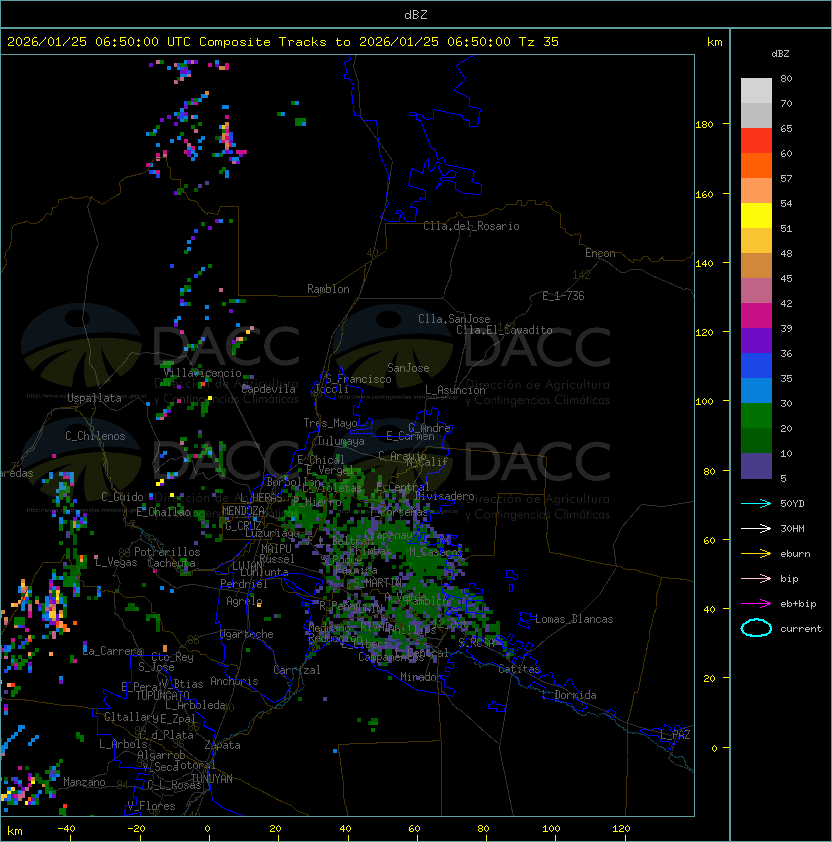Click the 'Manzano' place label
The image size is (832, 842).
click(x=84, y=782)
